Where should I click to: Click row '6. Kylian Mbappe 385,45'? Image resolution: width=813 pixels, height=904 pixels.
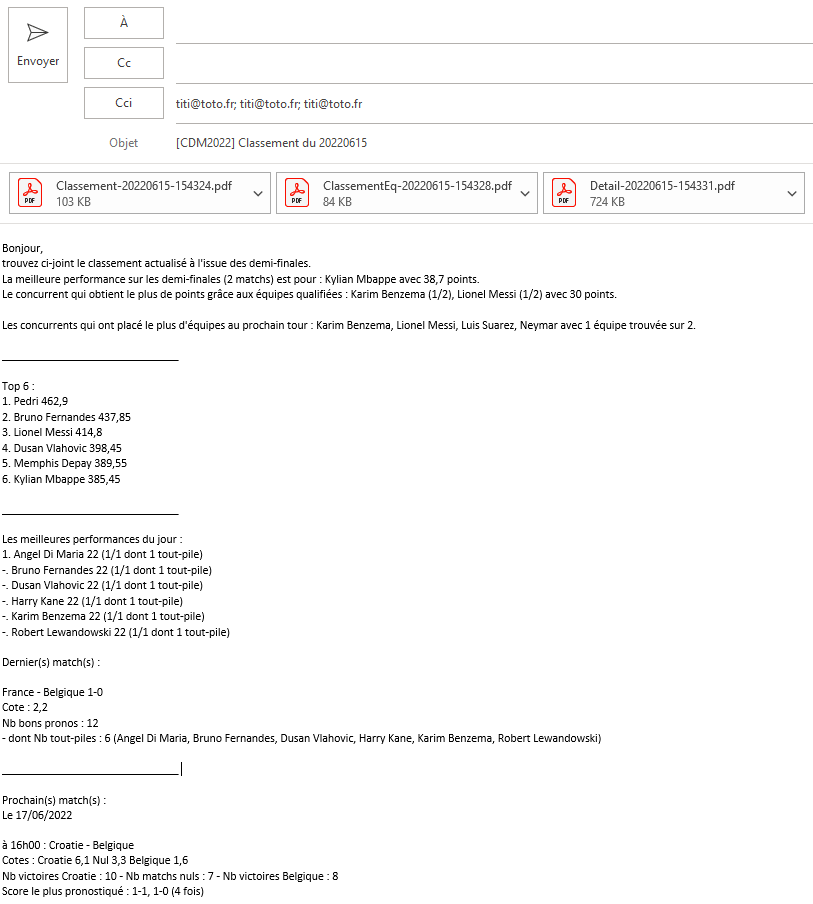[x=61, y=479]
